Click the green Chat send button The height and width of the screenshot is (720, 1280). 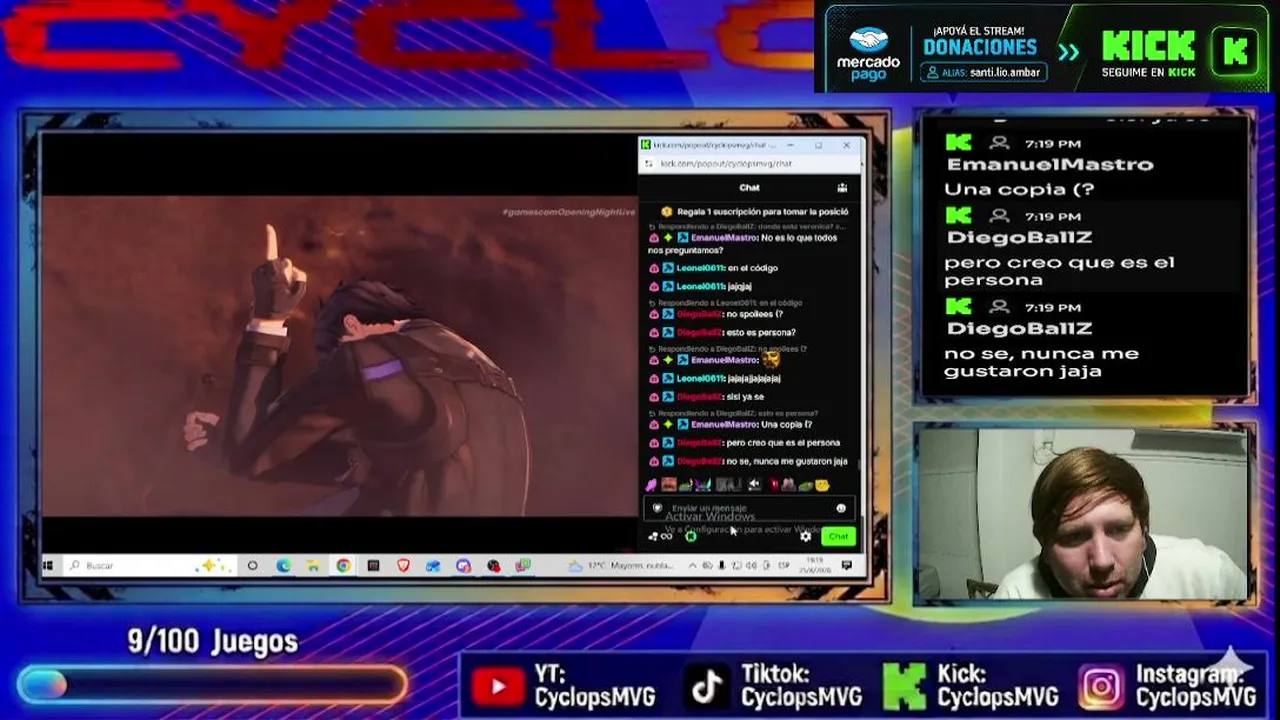[x=838, y=537]
